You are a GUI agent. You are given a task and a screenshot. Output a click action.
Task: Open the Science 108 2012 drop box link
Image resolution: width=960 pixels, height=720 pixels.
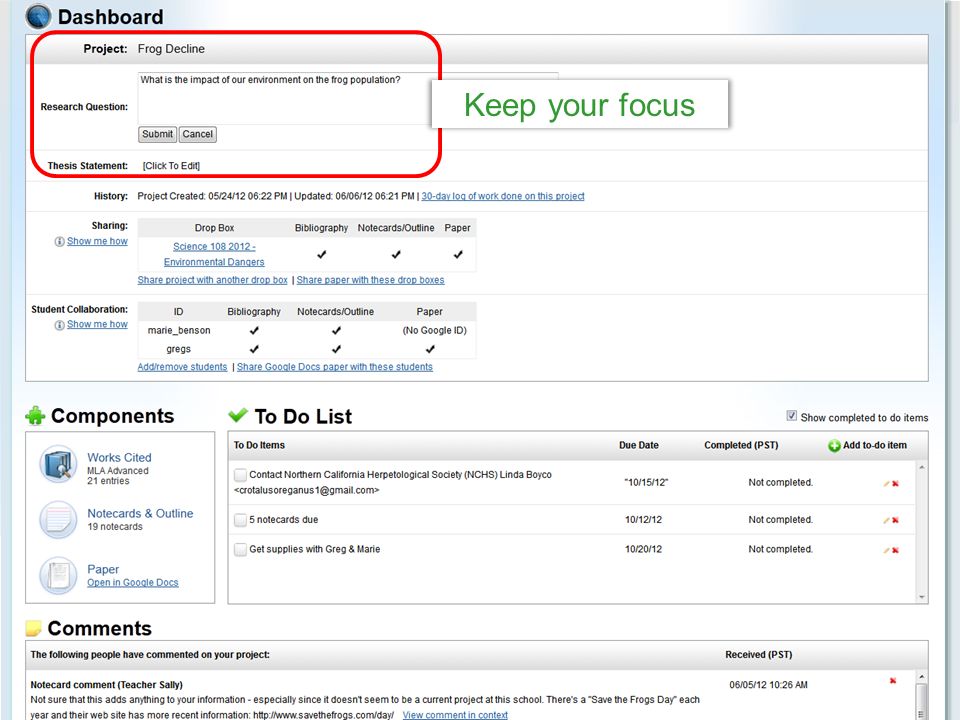[x=214, y=254]
